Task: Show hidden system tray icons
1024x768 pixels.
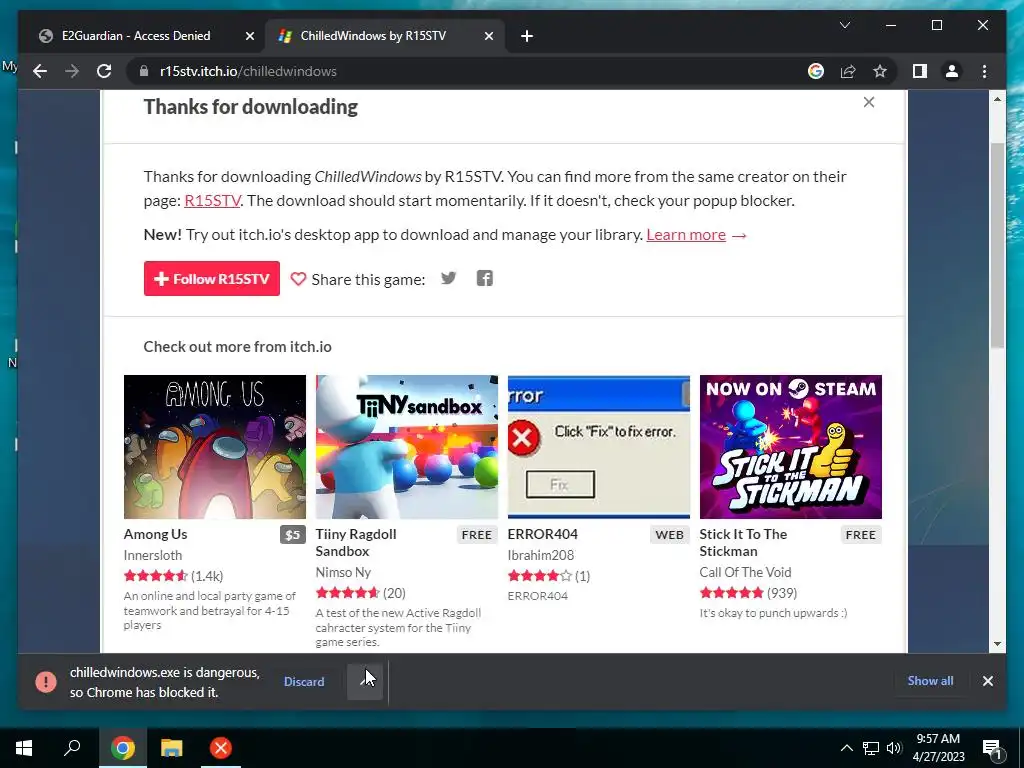Action: (846, 748)
